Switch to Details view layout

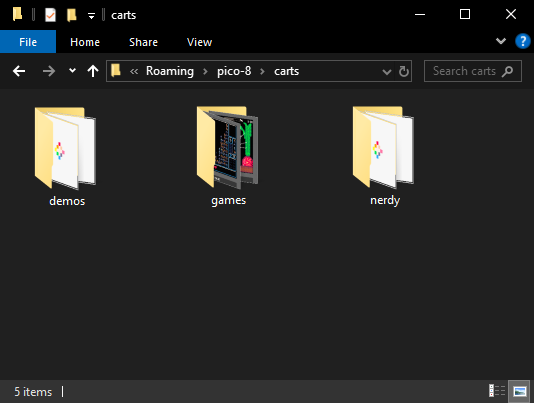coord(497,391)
